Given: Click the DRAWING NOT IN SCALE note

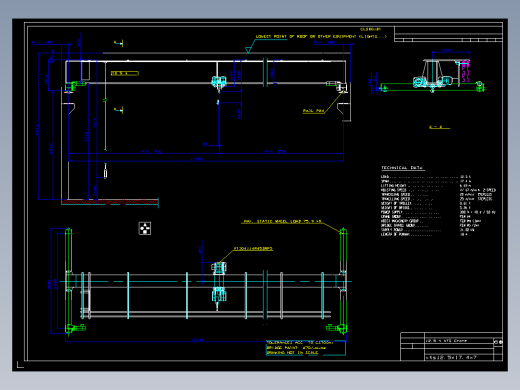Looking at the screenshot, I should coord(292,353).
